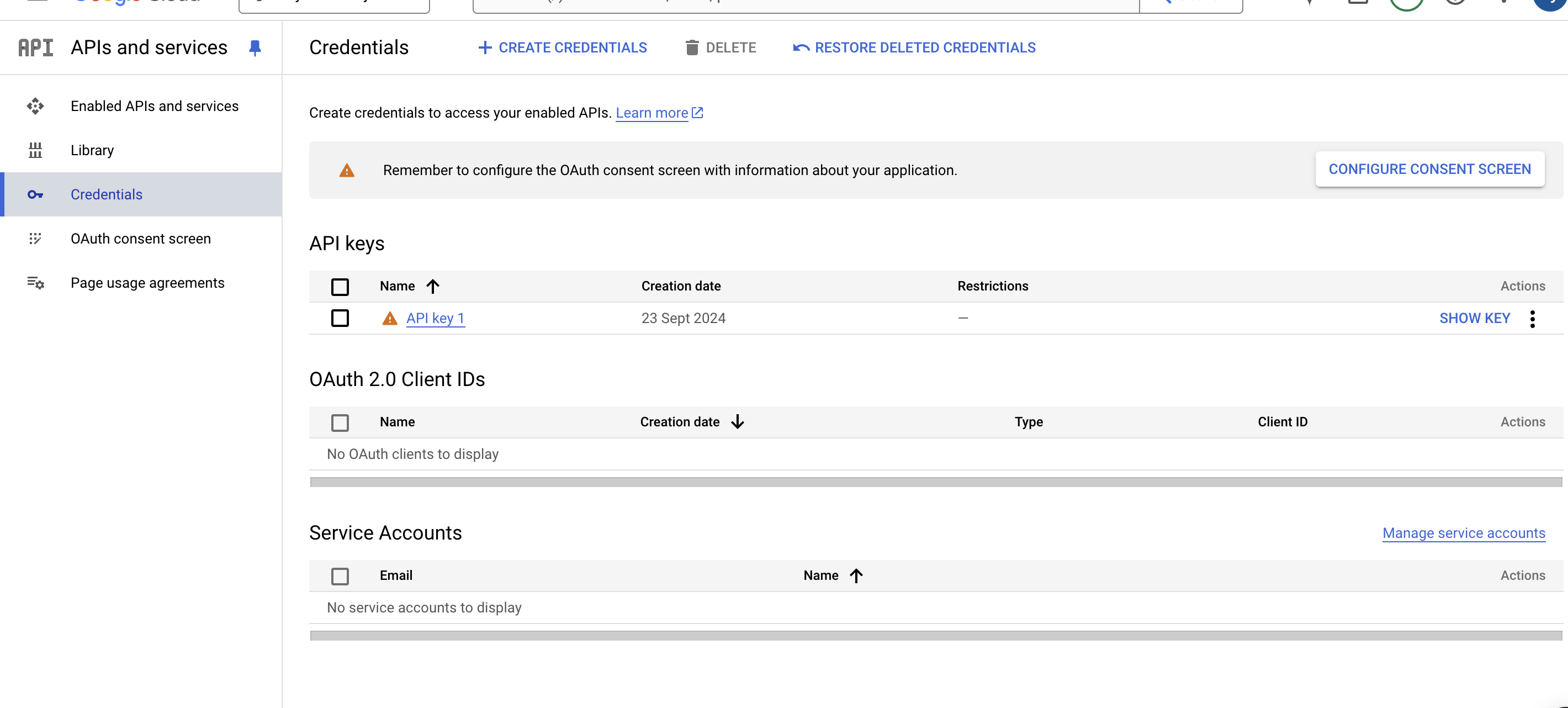This screenshot has width=1568, height=708.
Task: Click the Credentials key icon
Action: [35, 194]
